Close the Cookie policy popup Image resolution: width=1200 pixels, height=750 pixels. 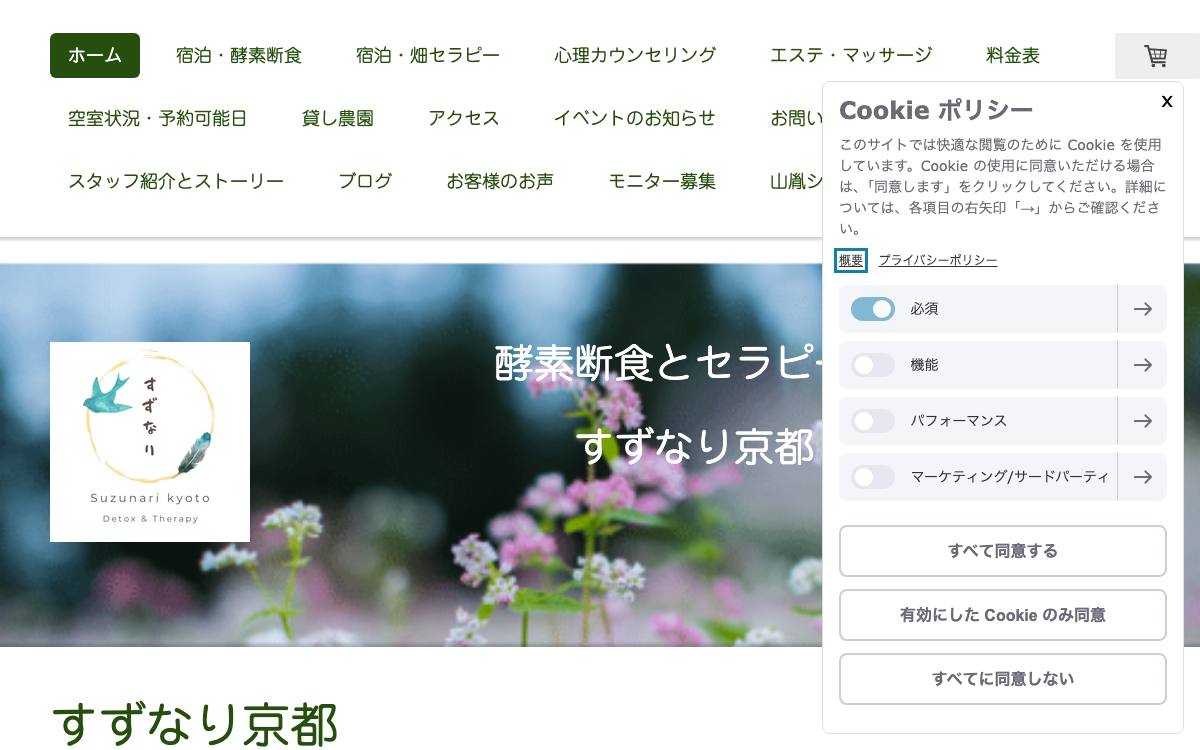[x=1166, y=101]
